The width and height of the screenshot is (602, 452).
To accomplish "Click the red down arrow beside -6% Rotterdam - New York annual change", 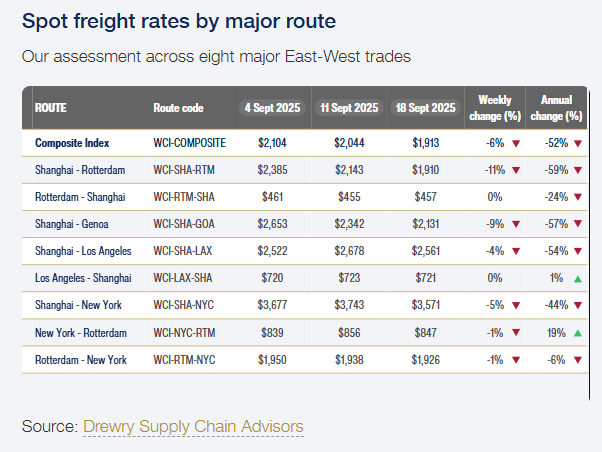I will click(578, 359).
